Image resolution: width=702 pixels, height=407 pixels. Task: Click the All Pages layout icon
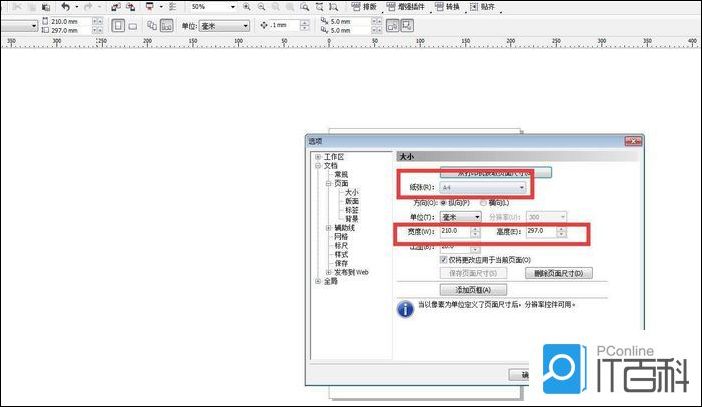tap(152, 26)
